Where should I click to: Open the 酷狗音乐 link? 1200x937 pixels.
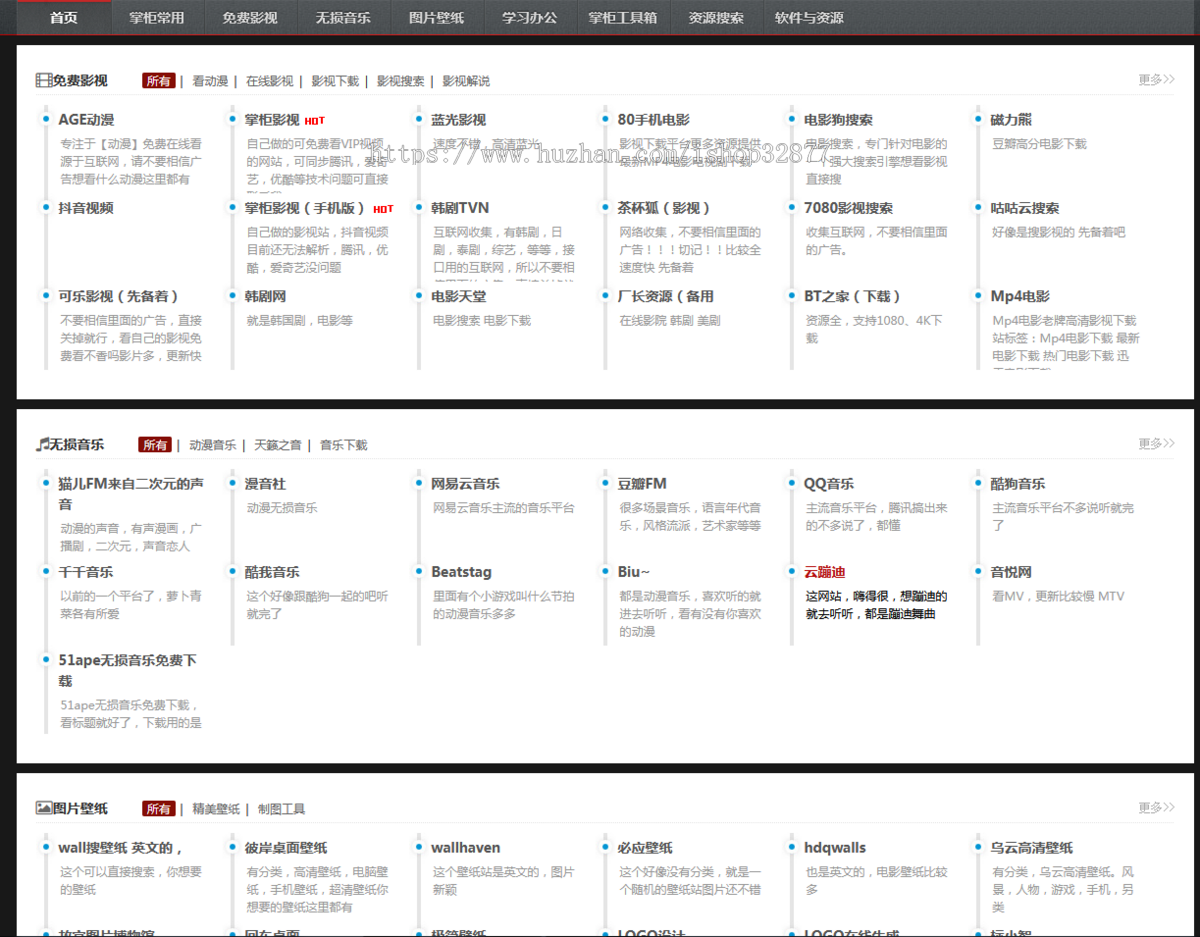(x=1018, y=484)
